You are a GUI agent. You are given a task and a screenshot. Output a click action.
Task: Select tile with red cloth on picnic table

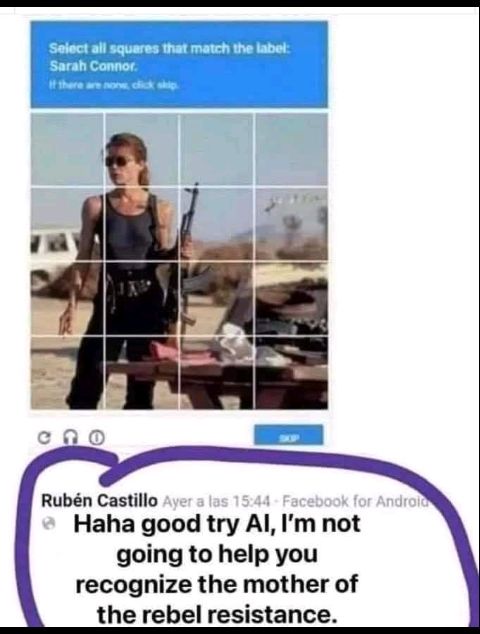[x=142, y=373]
